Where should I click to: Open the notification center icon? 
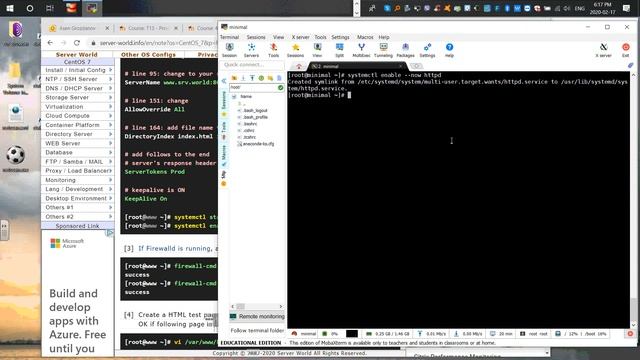(627, 8)
